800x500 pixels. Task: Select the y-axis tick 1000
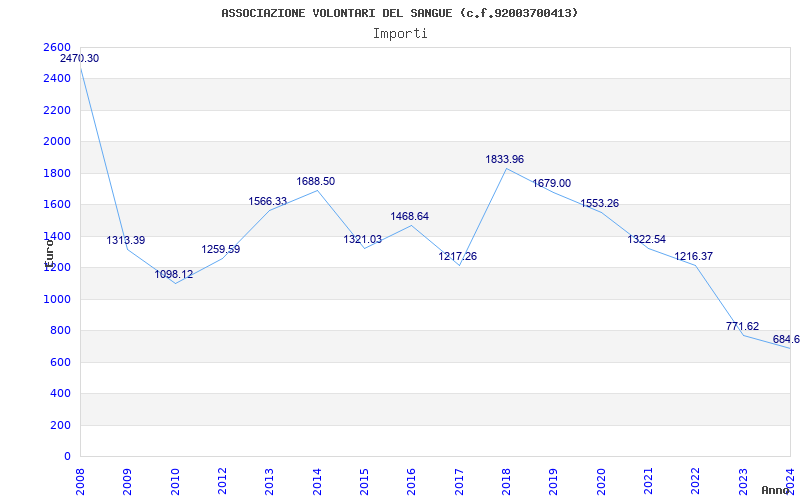[x=57, y=299]
